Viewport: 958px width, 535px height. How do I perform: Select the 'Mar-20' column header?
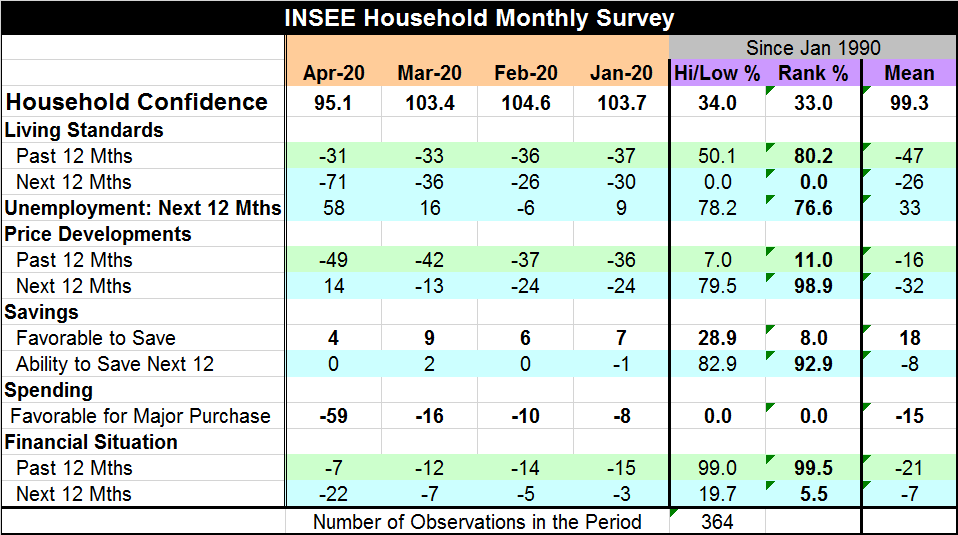(430, 73)
